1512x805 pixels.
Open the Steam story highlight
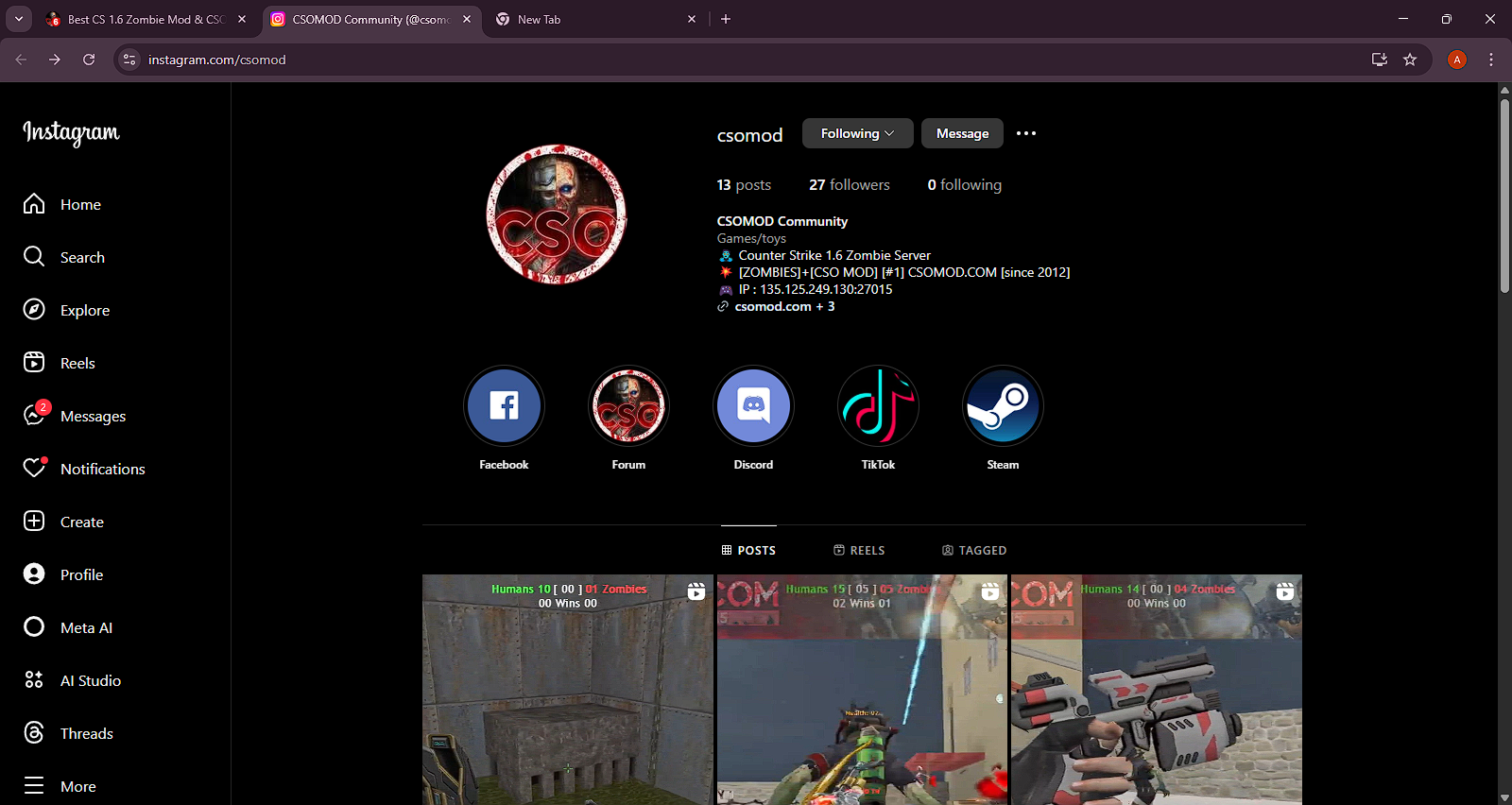click(x=1003, y=406)
